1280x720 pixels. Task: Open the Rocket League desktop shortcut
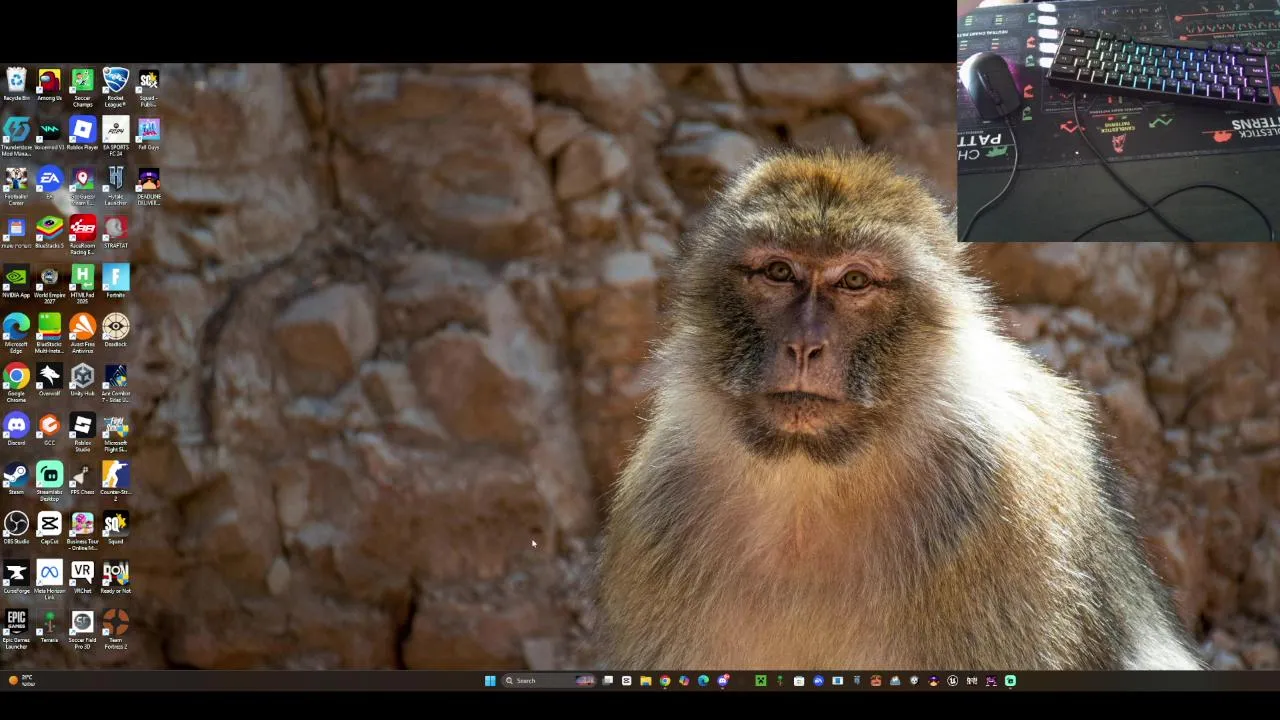coord(115,88)
